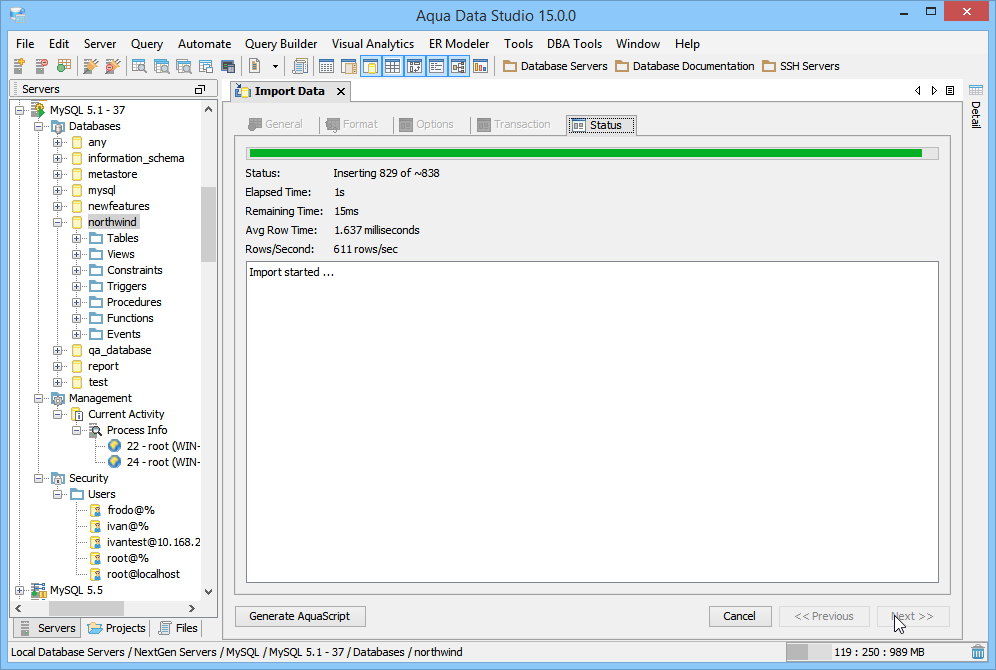This screenshot has height=670, width=996.
Task: Click the Cancel button
Action: pyautogui.click(x=740, y=616)
